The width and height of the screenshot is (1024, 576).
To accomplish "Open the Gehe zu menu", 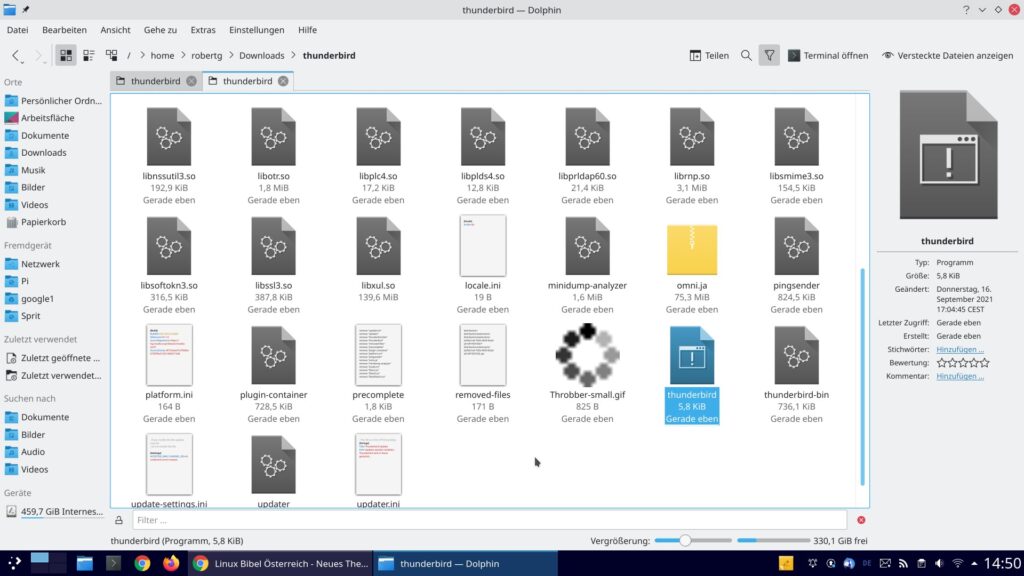I will [x=161, y=30].
